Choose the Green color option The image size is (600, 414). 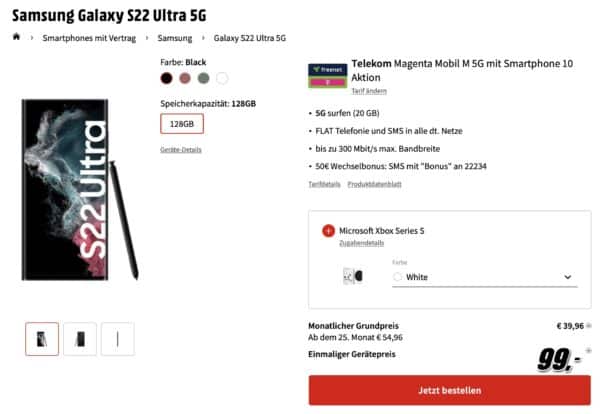click(x=204, y=78)
